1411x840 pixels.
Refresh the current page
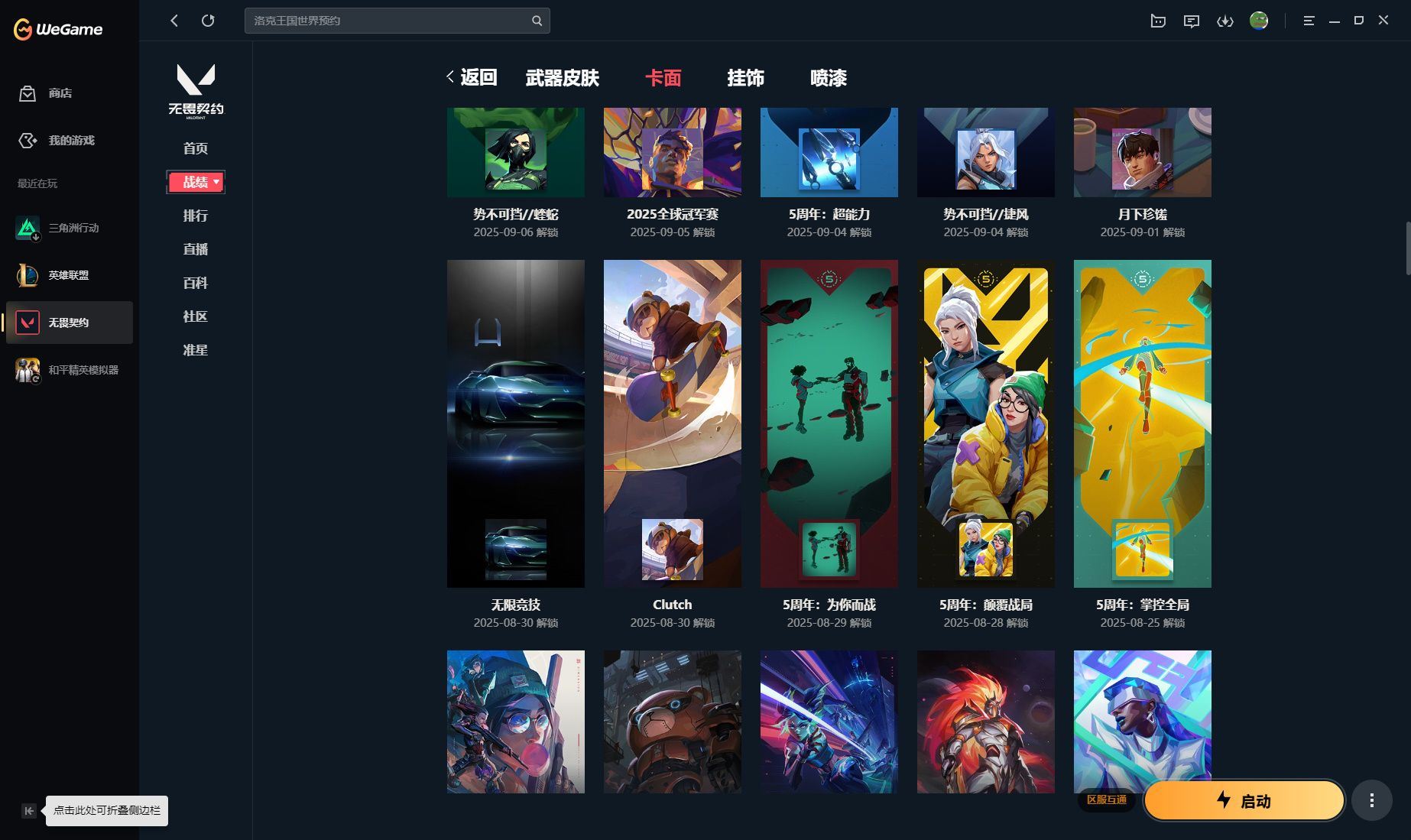pyautogui.click(x=208, y=21)
